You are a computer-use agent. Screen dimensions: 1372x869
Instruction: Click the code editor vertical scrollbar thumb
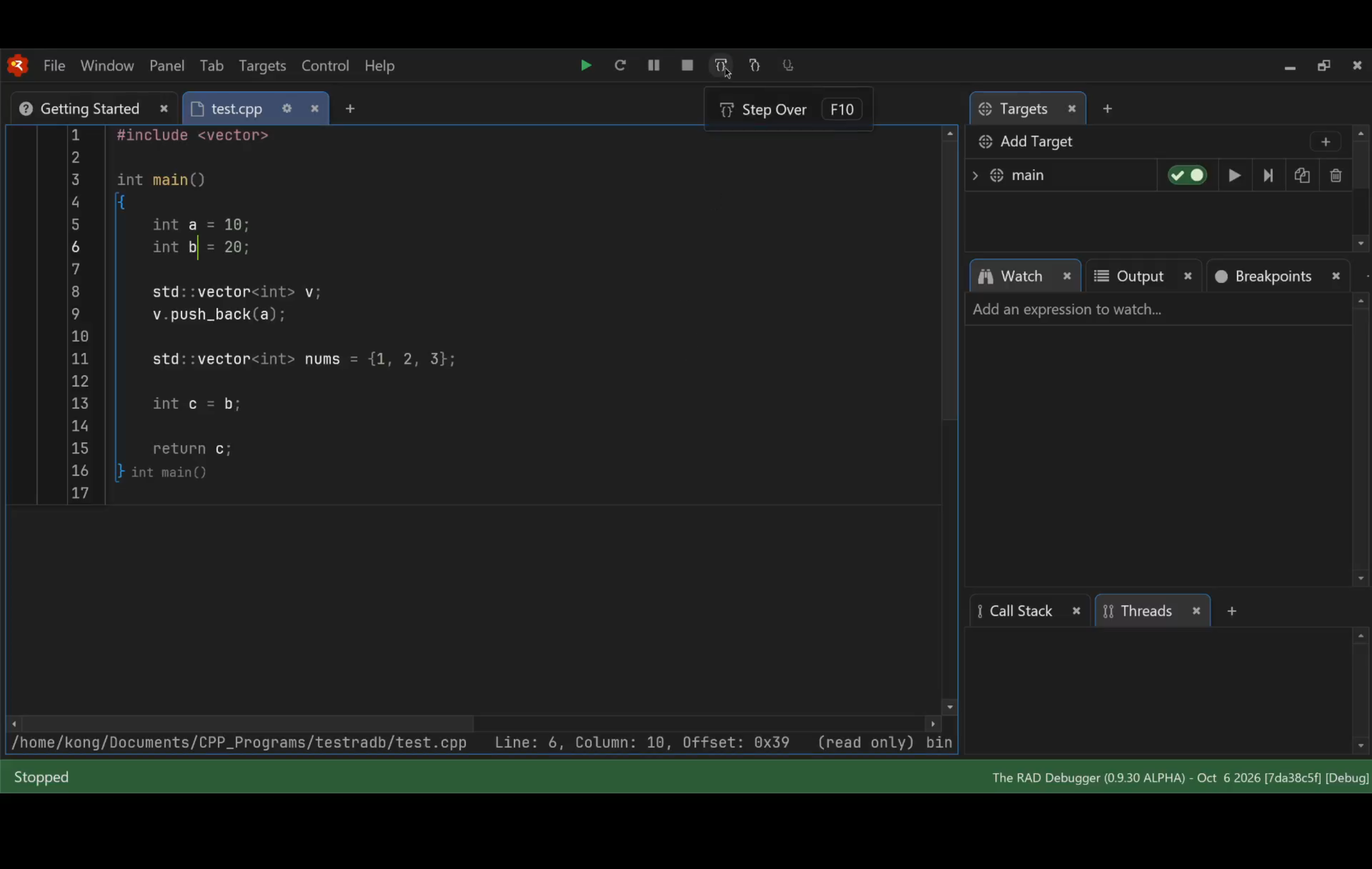click(949, 280)
